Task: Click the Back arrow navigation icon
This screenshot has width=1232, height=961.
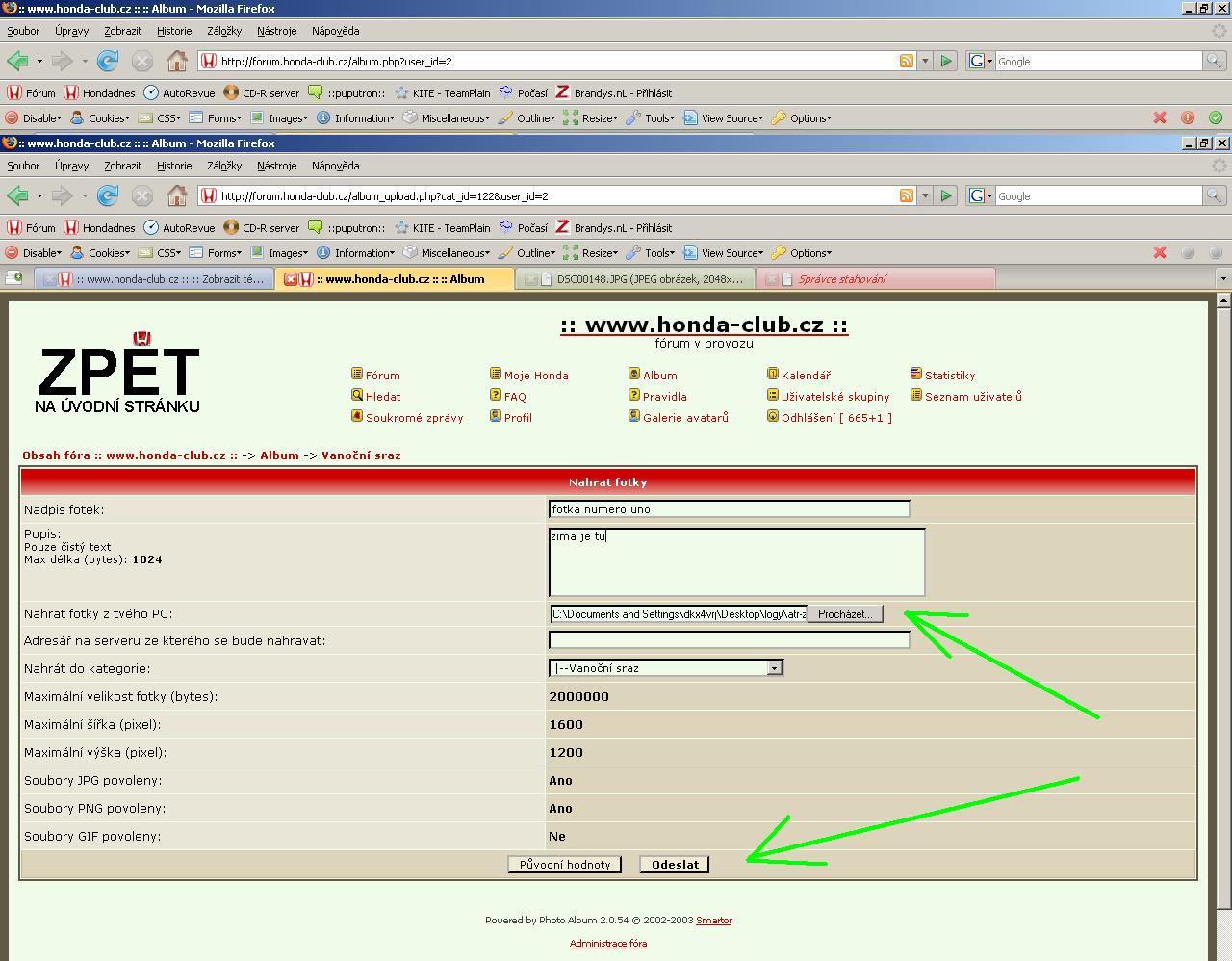Action: (17, 196)
